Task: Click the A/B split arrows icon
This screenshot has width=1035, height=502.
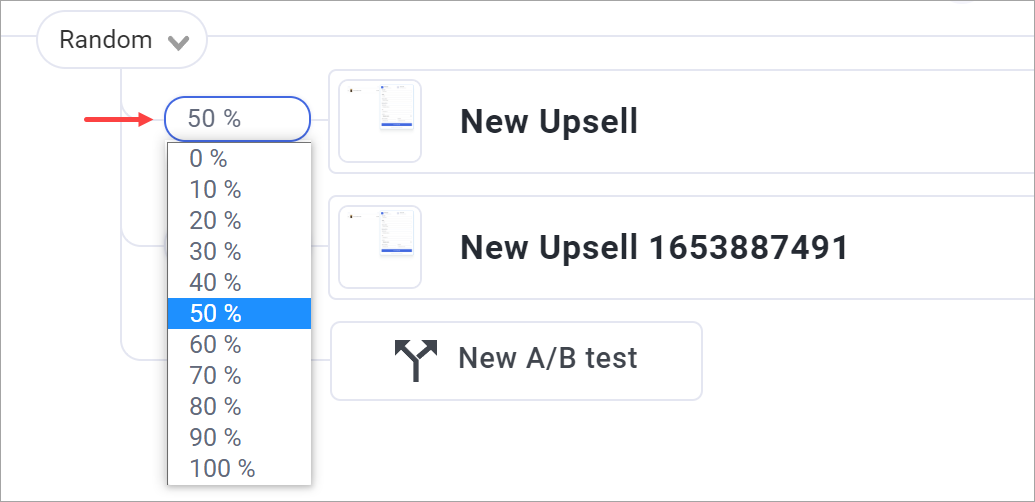Action: click(416, 360)
